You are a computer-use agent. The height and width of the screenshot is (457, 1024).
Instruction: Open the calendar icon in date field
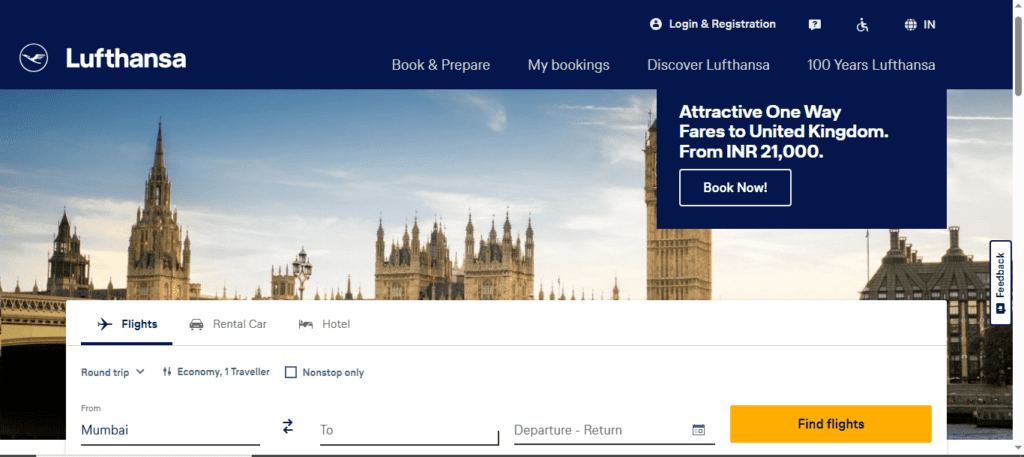[x=699, y=430]
